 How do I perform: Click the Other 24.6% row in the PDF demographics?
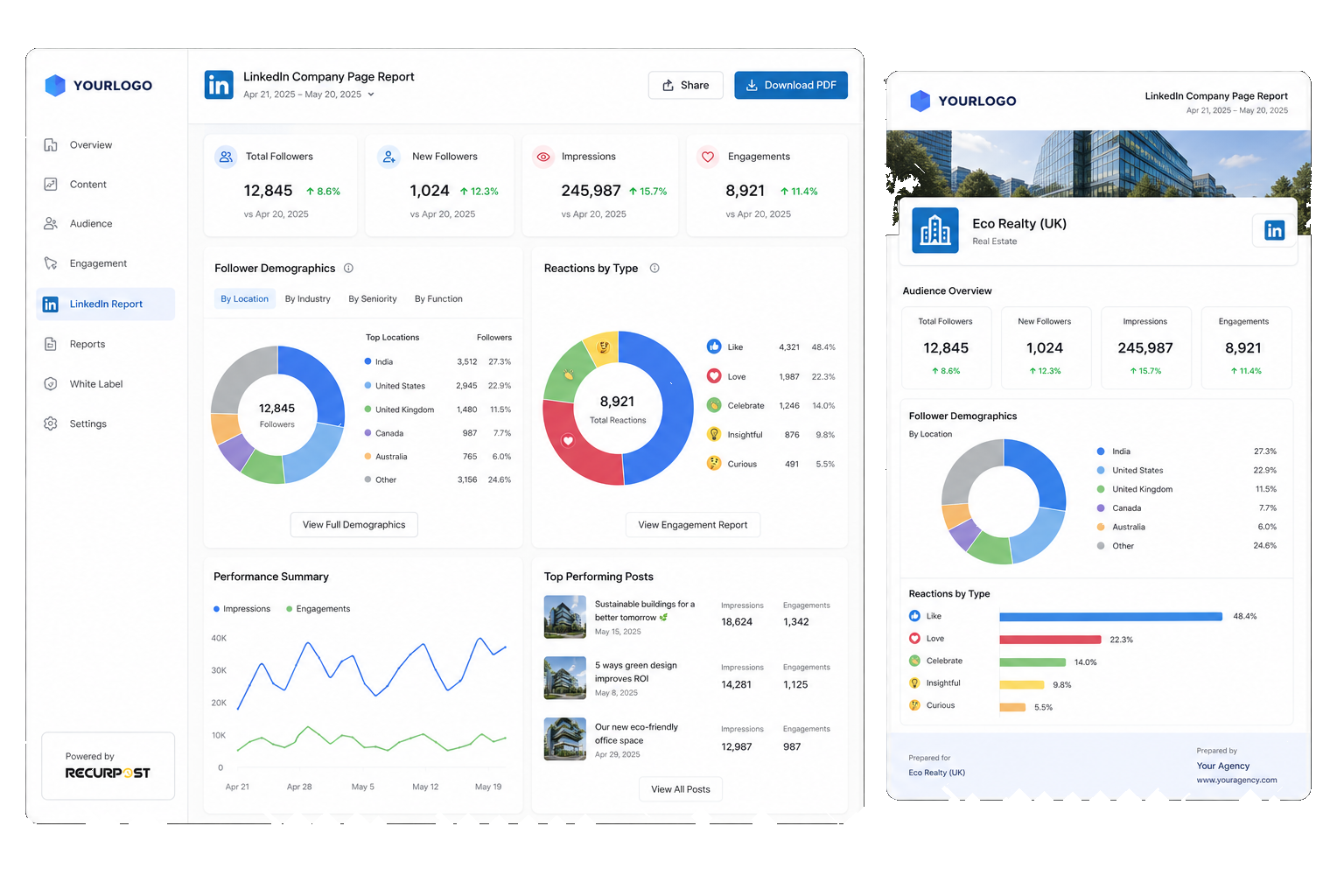[x=1186, y=546]
